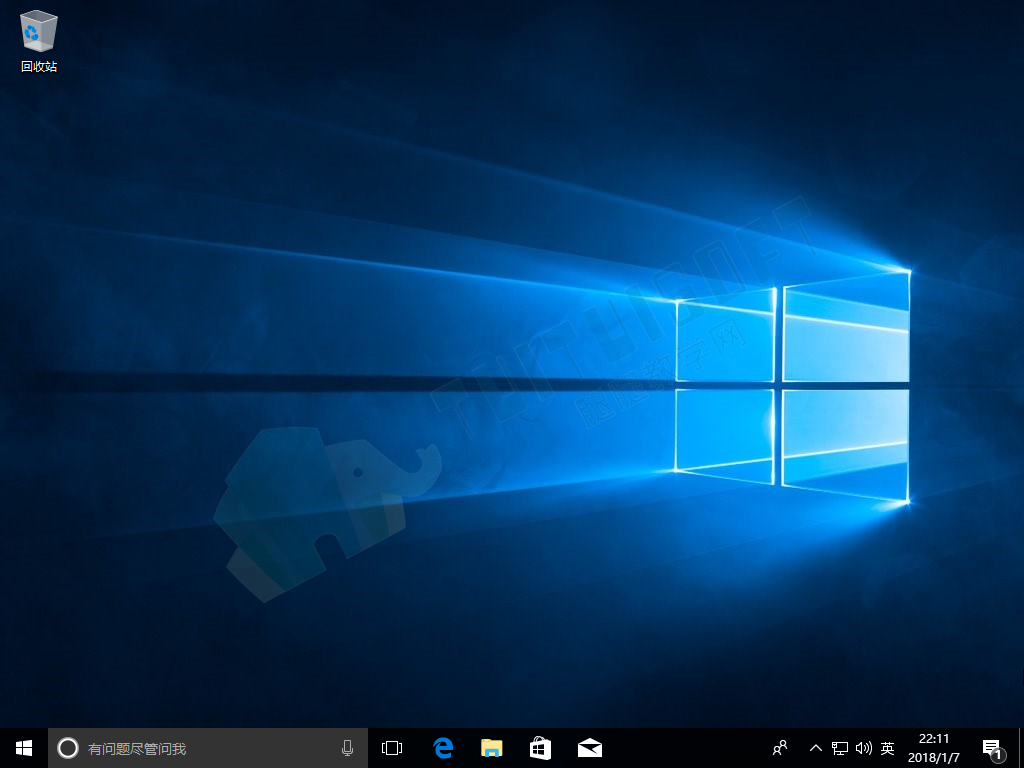Click the Windows logo on the wallpaper
1024x768 pixels.
(x=792, y=387)
